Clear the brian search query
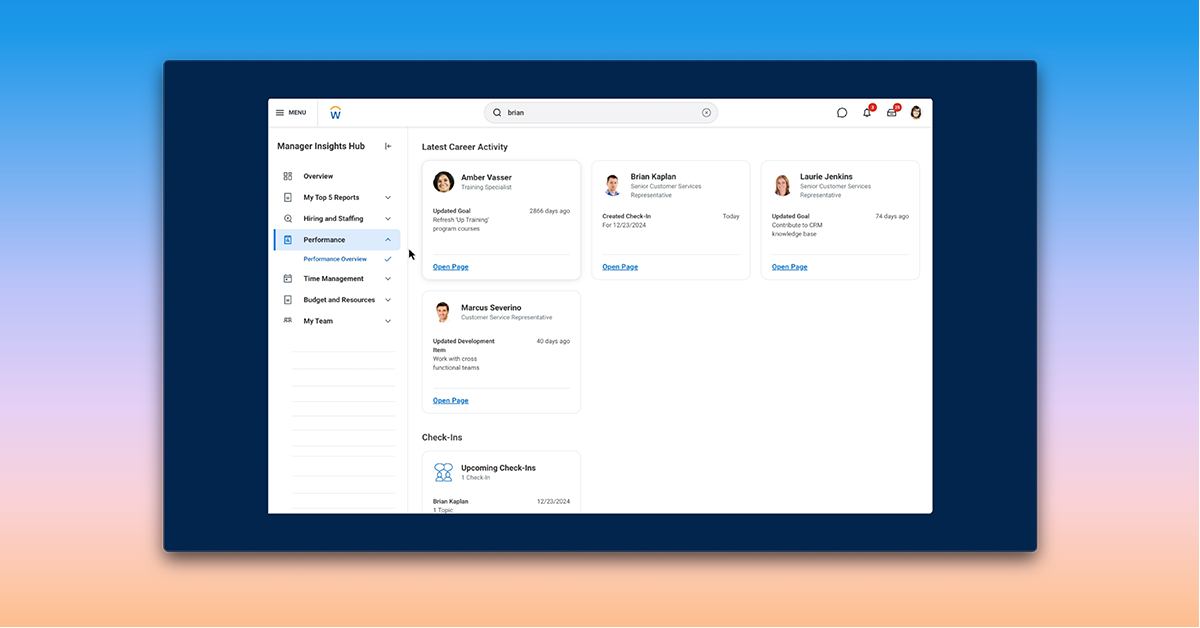 pyautogui.click(x=706, y=112)
